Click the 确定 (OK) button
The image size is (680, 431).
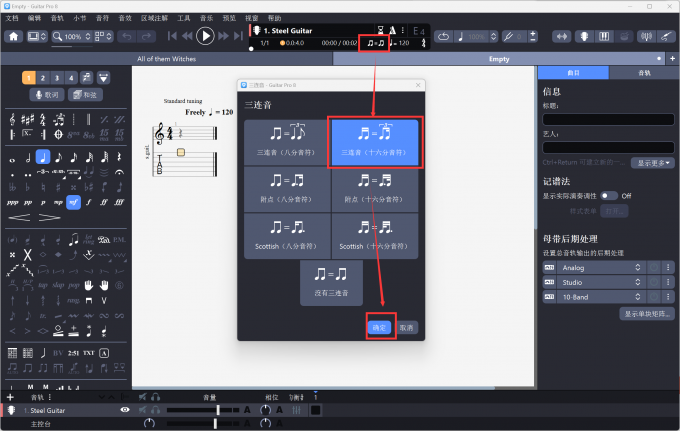pos(379,327)
